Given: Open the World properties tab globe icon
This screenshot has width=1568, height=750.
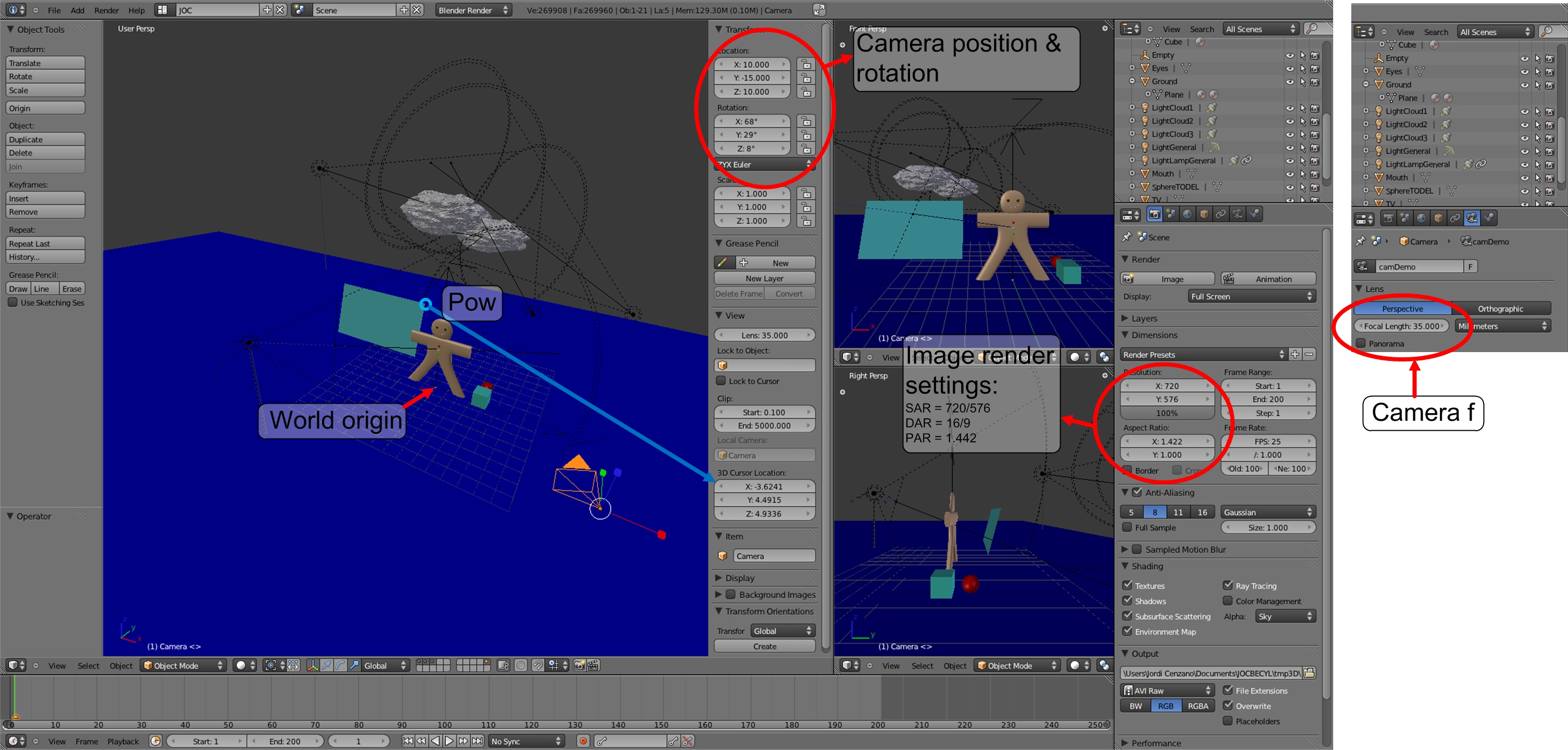Looking at the screenshot, I should 1187,214.
